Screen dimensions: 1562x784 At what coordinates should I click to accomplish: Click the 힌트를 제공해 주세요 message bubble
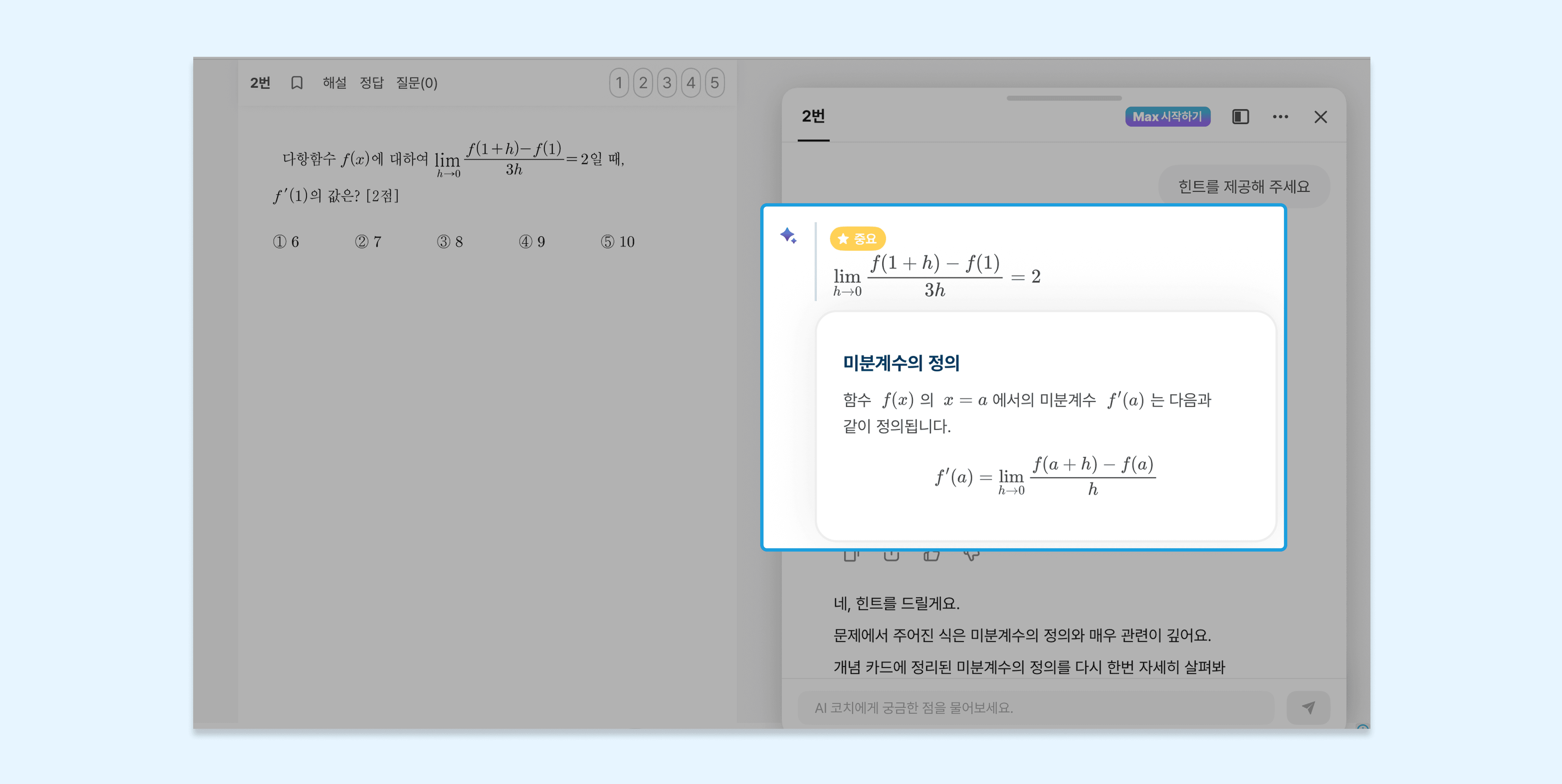pyautogui.click(x=1244, y=186)
